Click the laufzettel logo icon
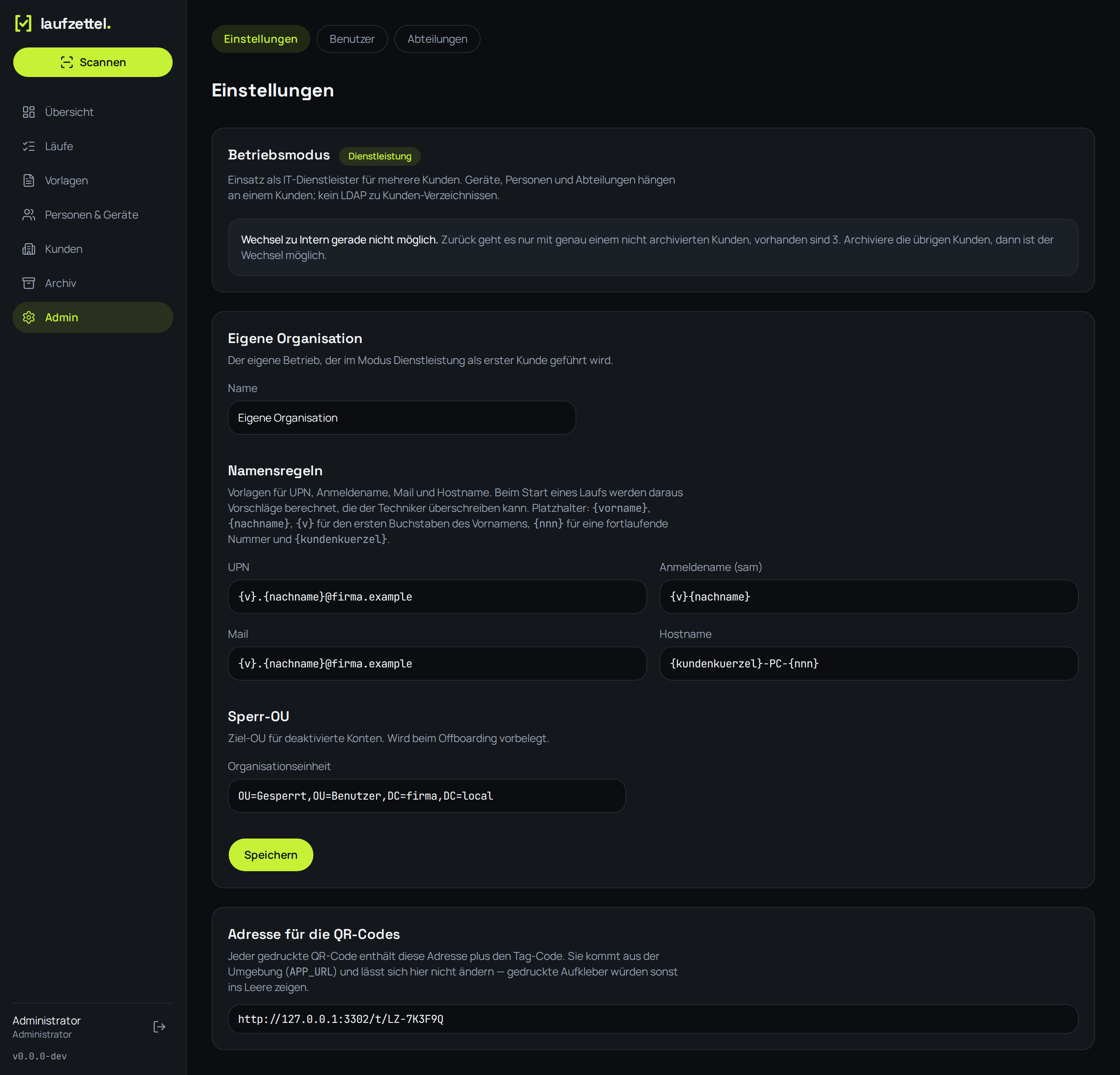Image resolution: width=1120 pixels, height=1075 pixels. (x=23, y=23)
